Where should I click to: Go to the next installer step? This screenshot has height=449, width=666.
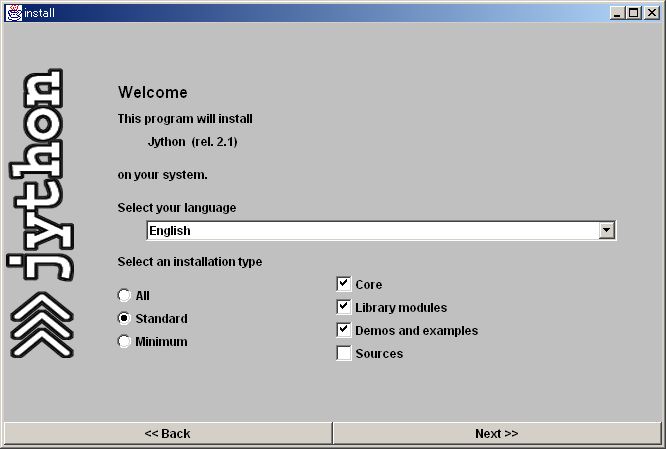point(497,433)
